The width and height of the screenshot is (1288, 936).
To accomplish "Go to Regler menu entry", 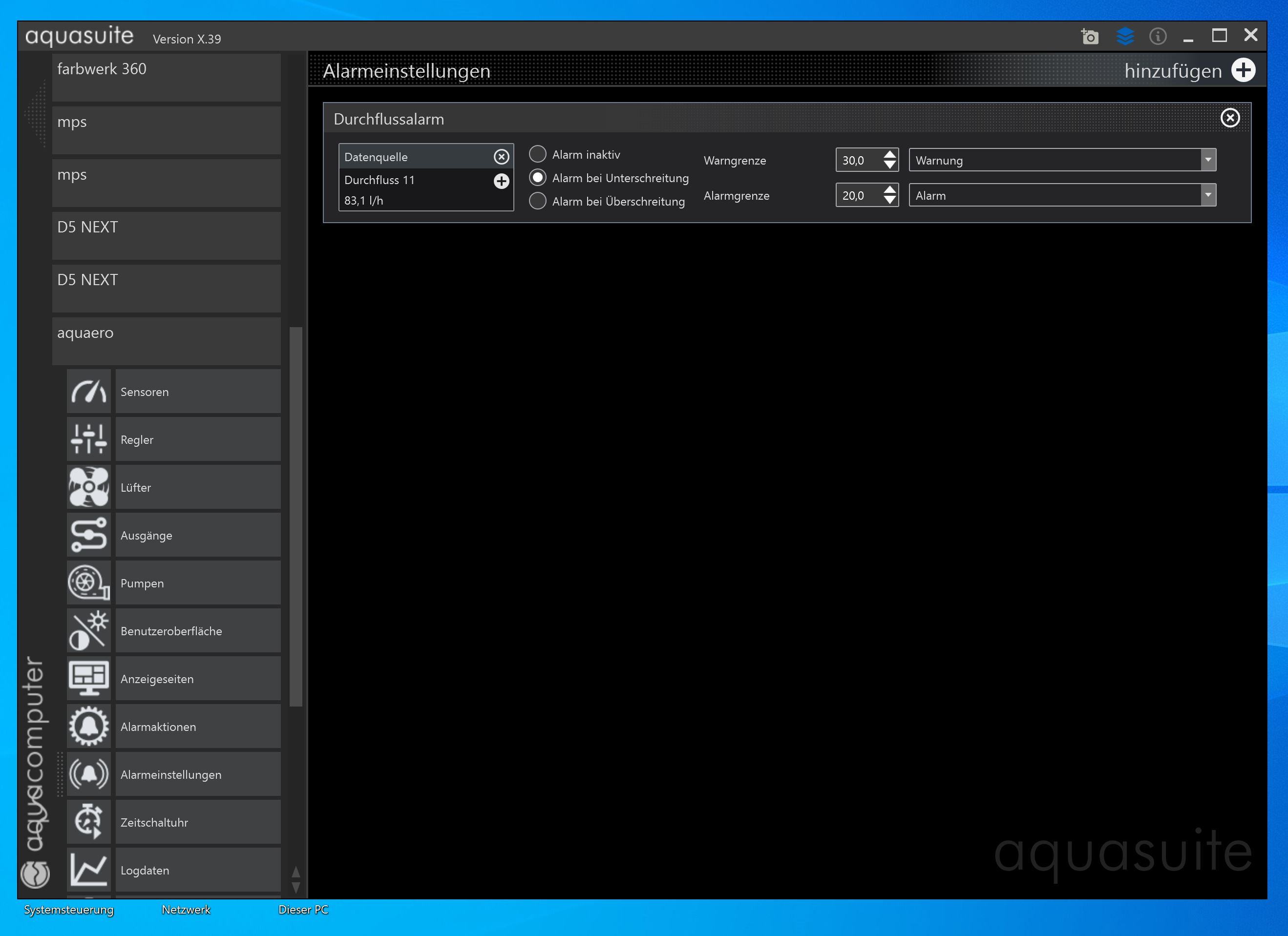I will tap(198, 439).
